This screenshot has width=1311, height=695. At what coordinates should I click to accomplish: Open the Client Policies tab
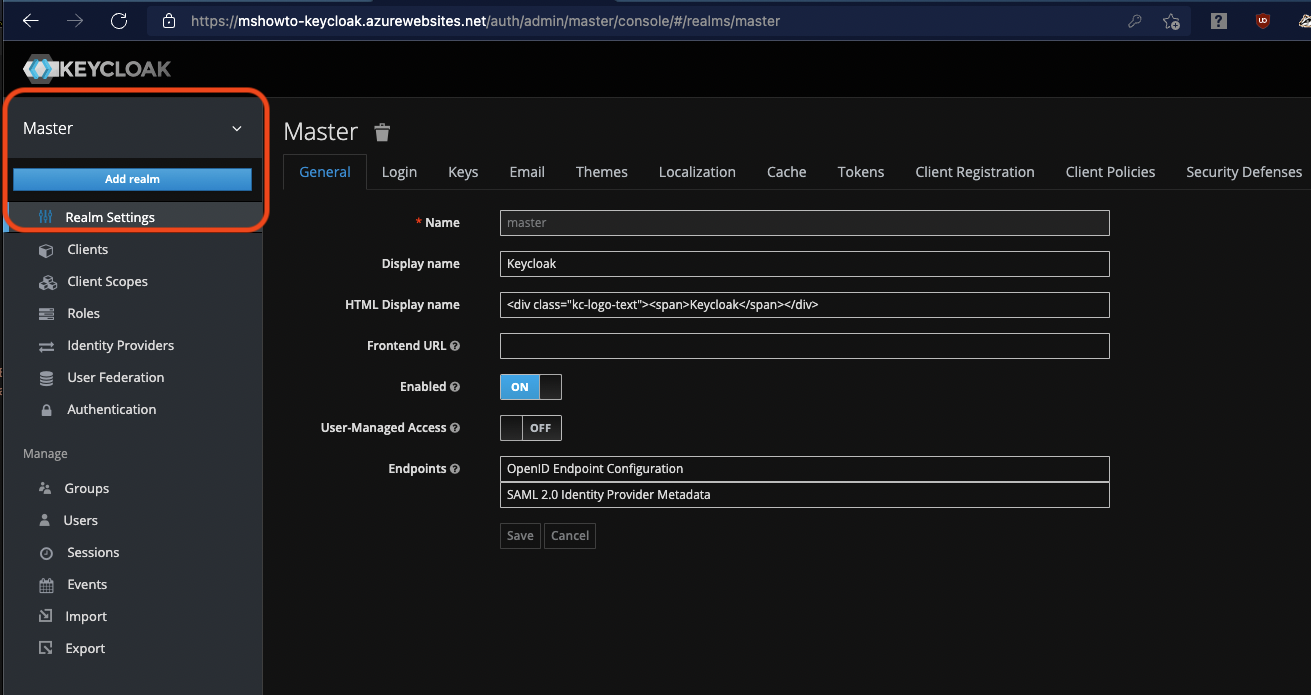[1110, 172]
